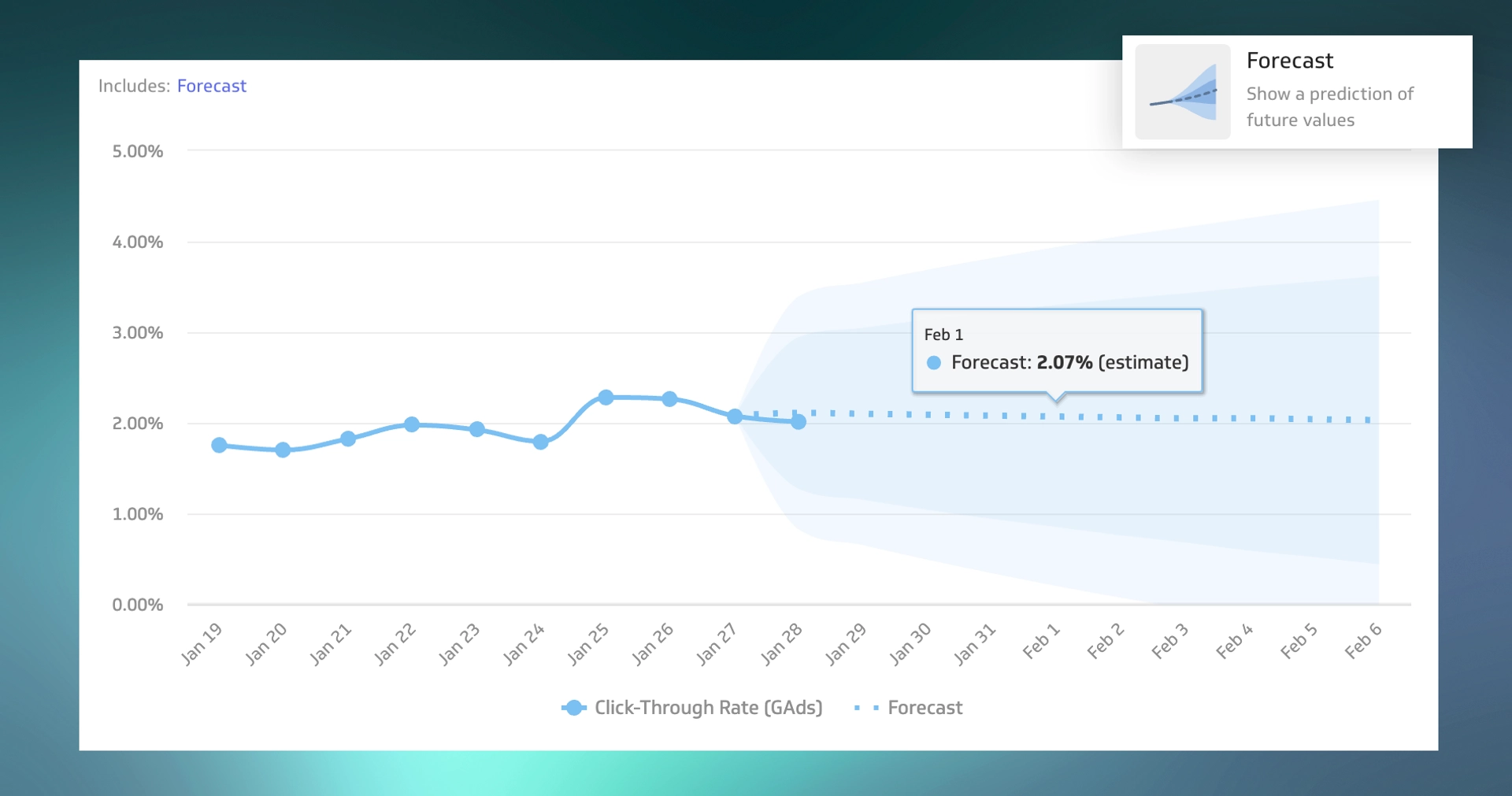The height and width of the screenshot is (796, 1512).
Task: Select the Jan 22 peak data point
Action: [412, 424]
